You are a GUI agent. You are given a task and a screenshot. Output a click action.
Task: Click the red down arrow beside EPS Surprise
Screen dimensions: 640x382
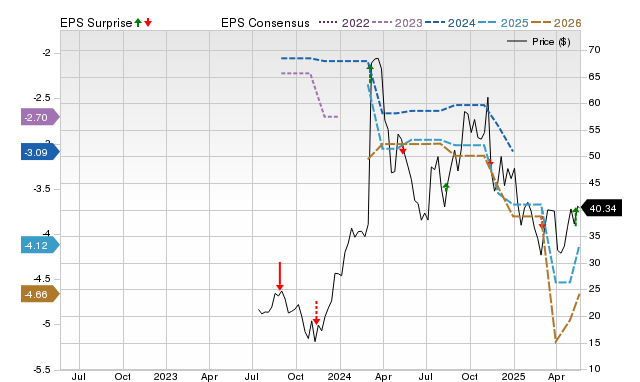[148, 22]
